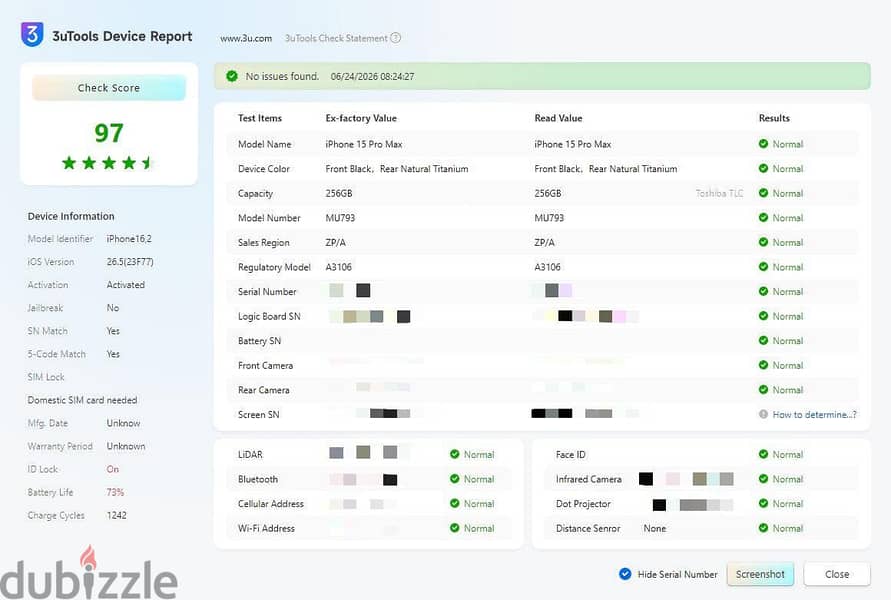Click the Normal check icon for Wi-Fi Address
Image resolution: width=891 pixels, height=600 pixels.
tap(455, 528)
